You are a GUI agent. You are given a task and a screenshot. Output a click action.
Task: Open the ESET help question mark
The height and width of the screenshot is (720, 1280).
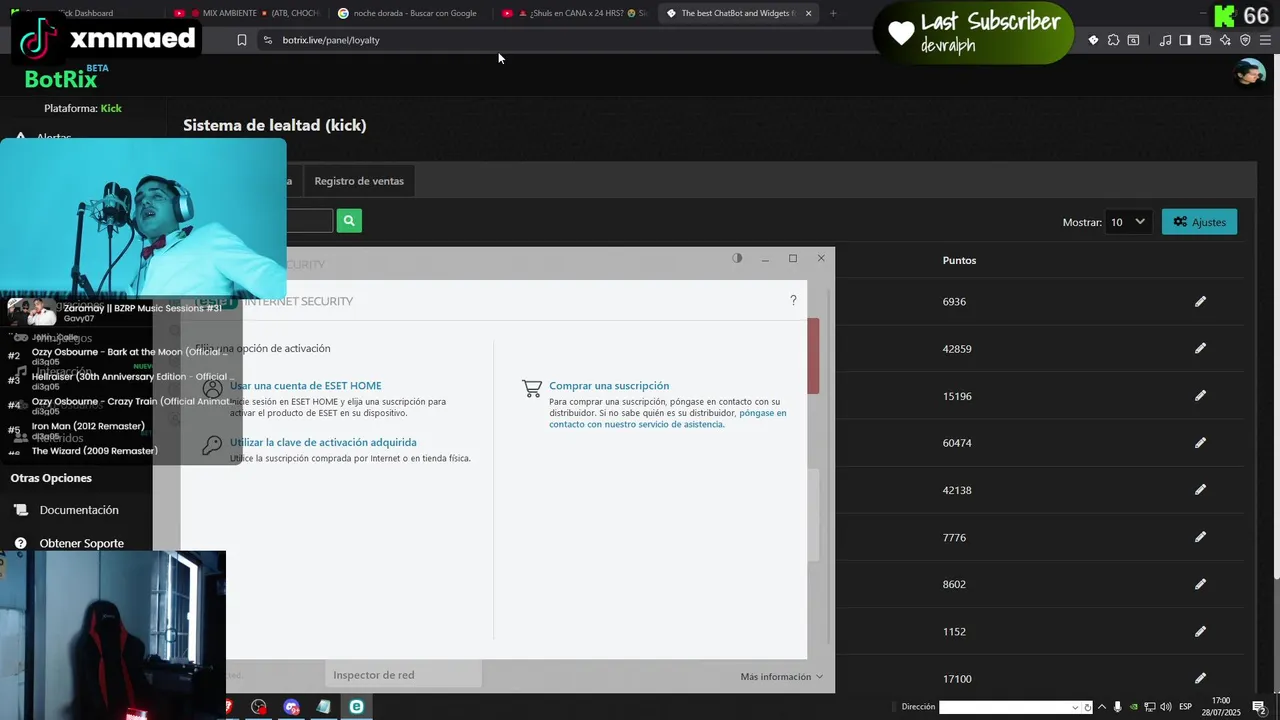(x=793, y=300)
